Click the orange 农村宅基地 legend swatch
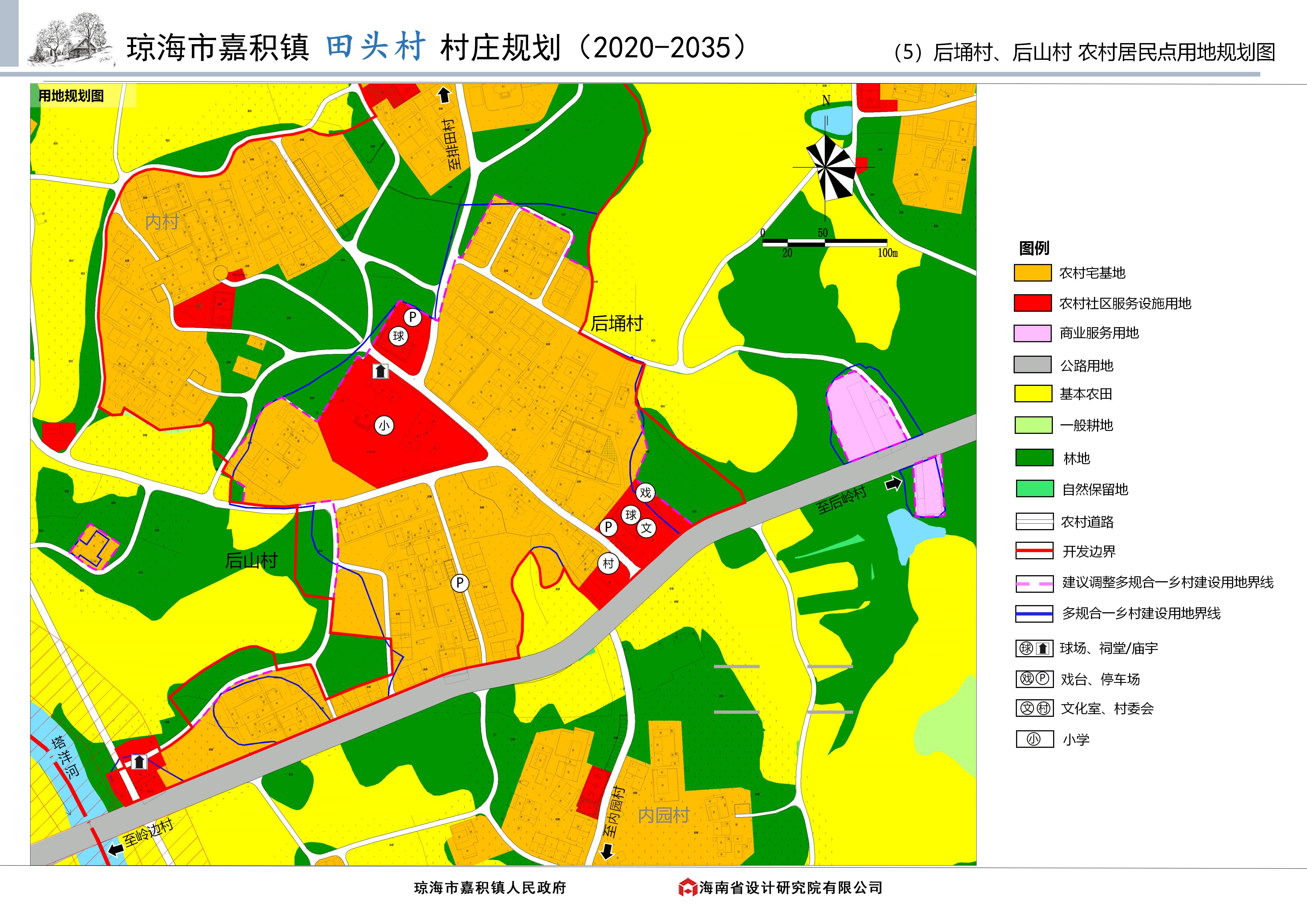Image resolution: width=1307 pixels, height=924 pixels. 1032,273
